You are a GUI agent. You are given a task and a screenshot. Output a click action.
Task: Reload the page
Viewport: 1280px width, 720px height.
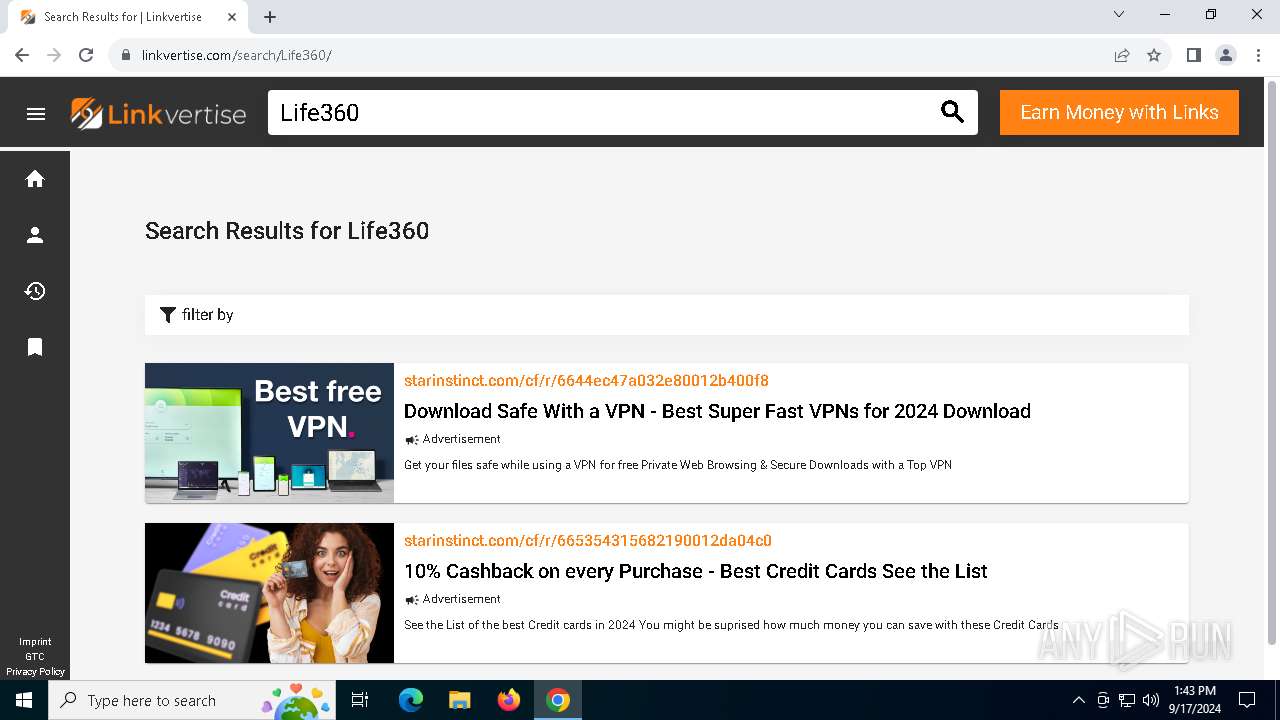click(86, 55)
